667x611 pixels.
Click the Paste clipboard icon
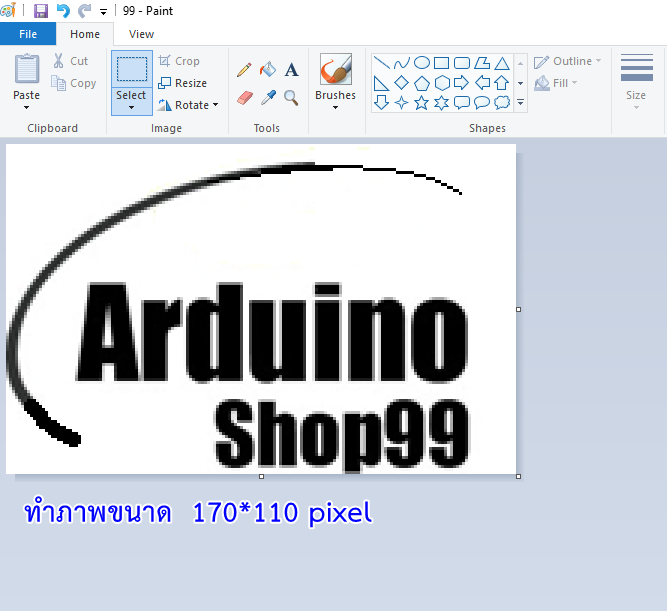(x=27, y=69)
